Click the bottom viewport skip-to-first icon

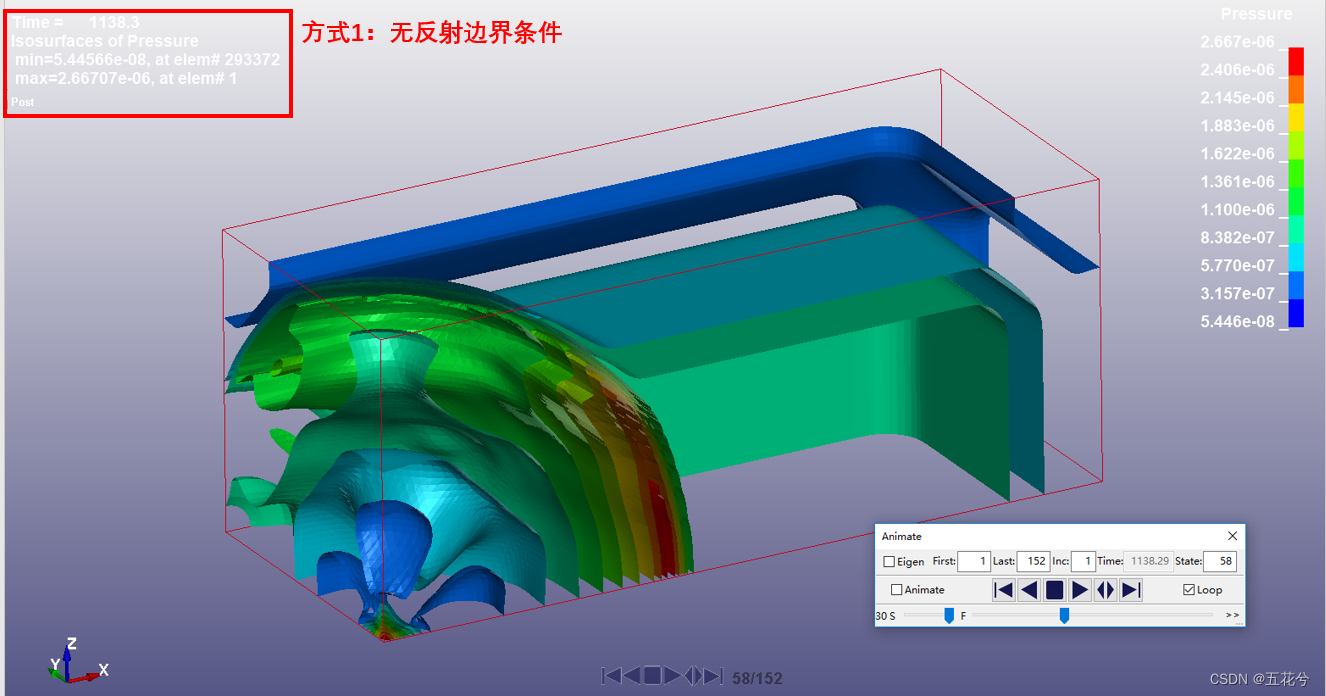tap(610, 676)
